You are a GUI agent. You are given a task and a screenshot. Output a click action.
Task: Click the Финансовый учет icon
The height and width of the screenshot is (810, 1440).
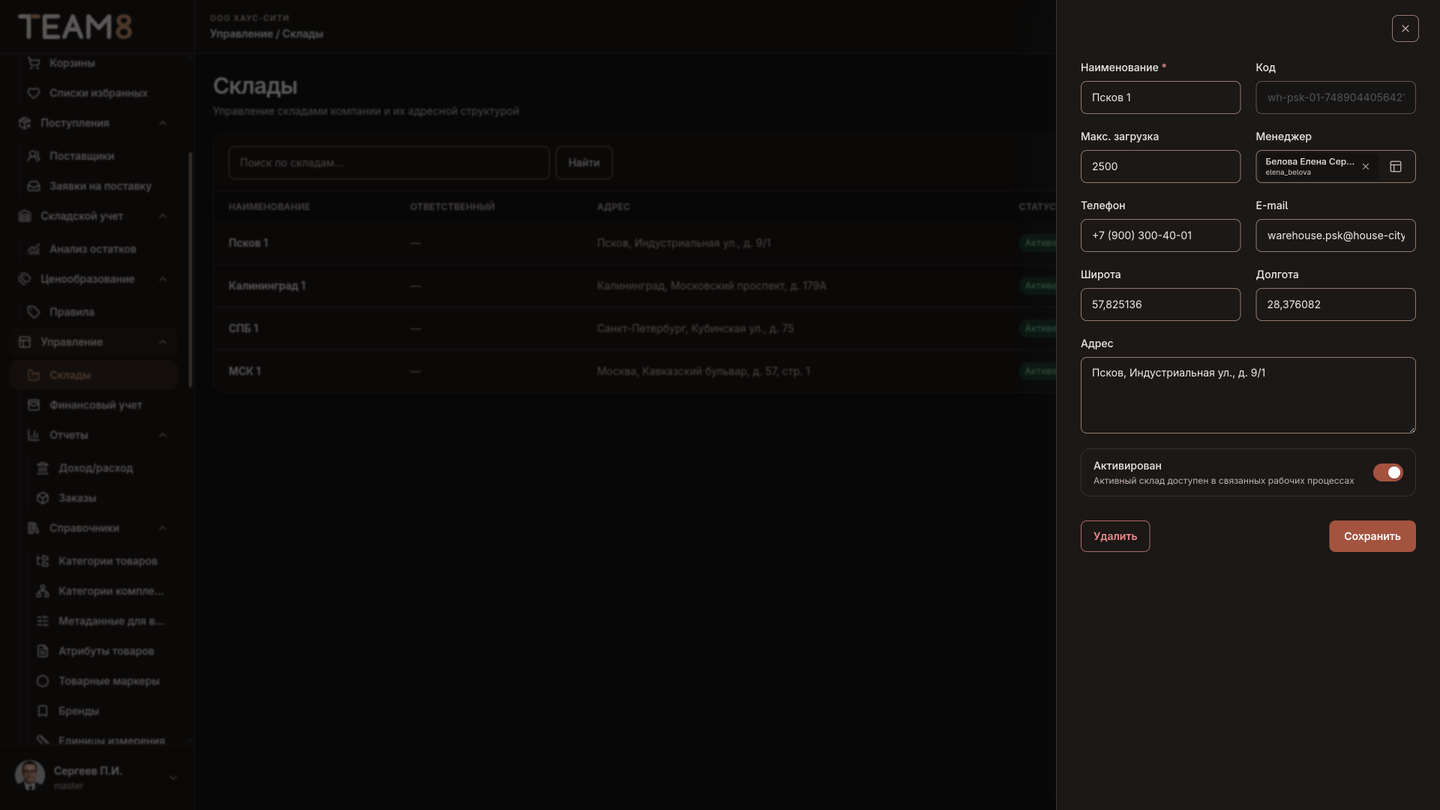pos(34,405)
